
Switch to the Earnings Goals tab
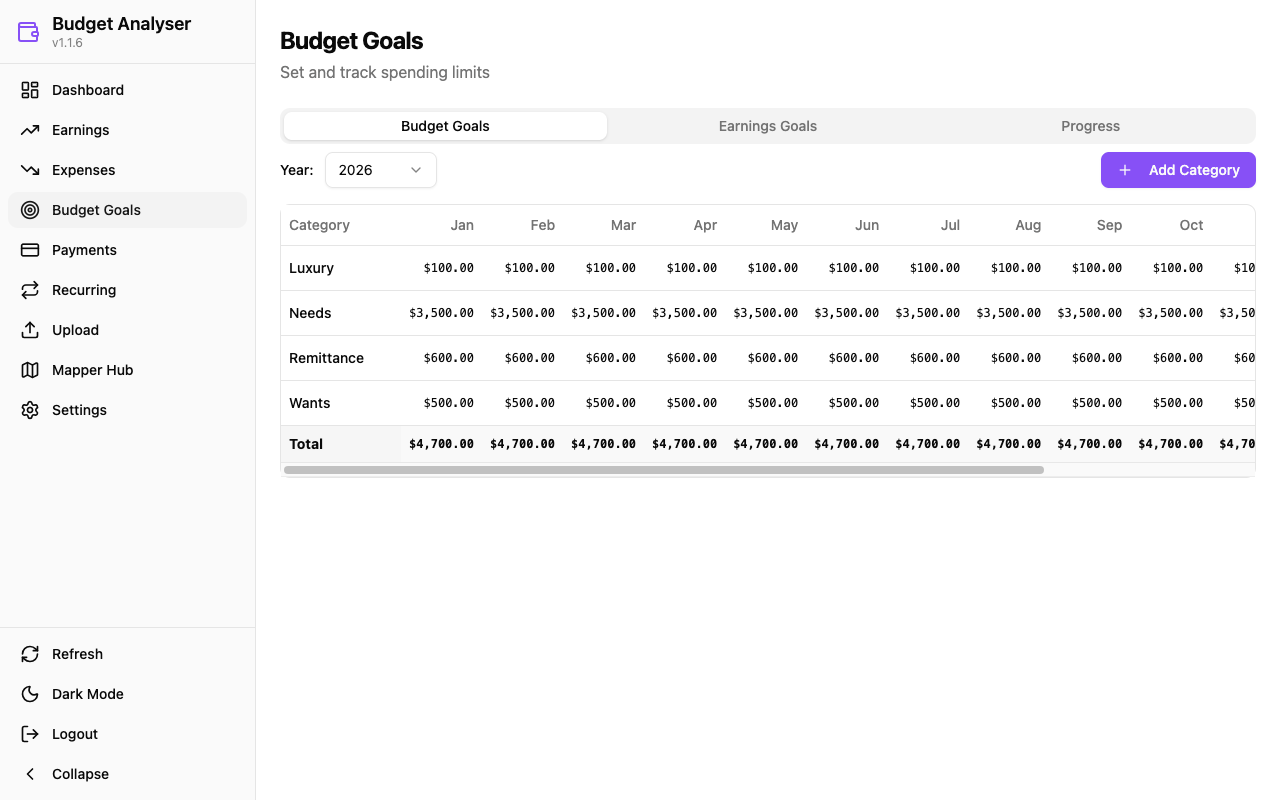(x=767, y=126)
